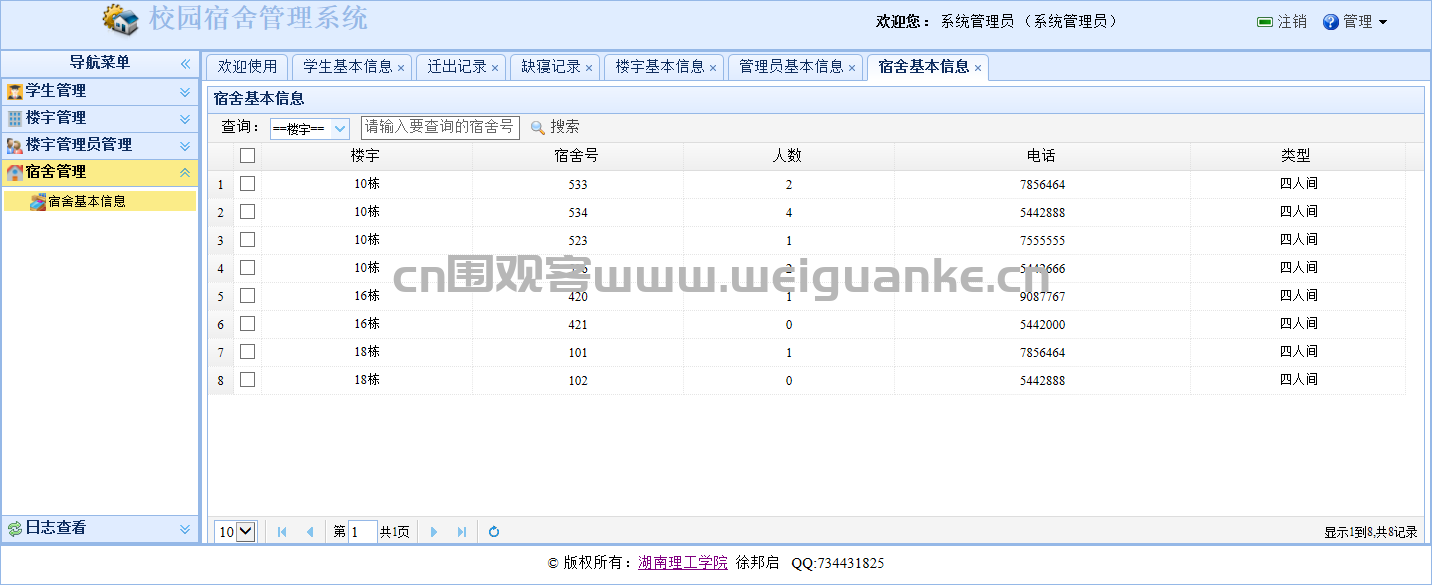Image resolution: width=1432 pixels, height=585 pixels.
Task: Sort by the 人数 column header
Action: coord(788,156)
